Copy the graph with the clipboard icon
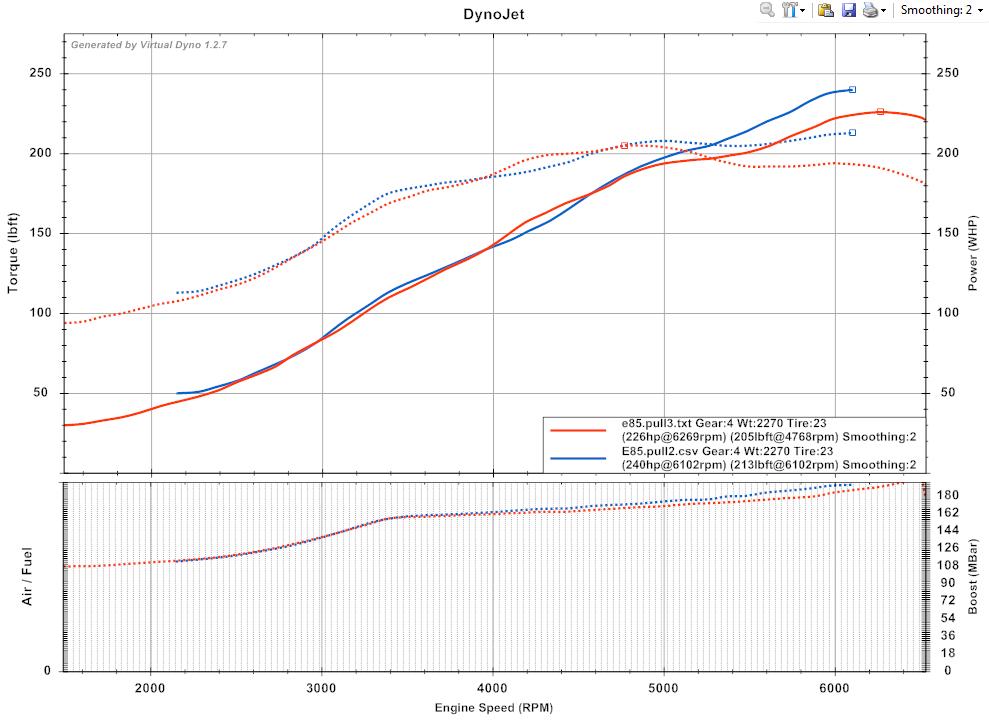The height and width of the screenshot is (723, 989). [x=826, y=10]
